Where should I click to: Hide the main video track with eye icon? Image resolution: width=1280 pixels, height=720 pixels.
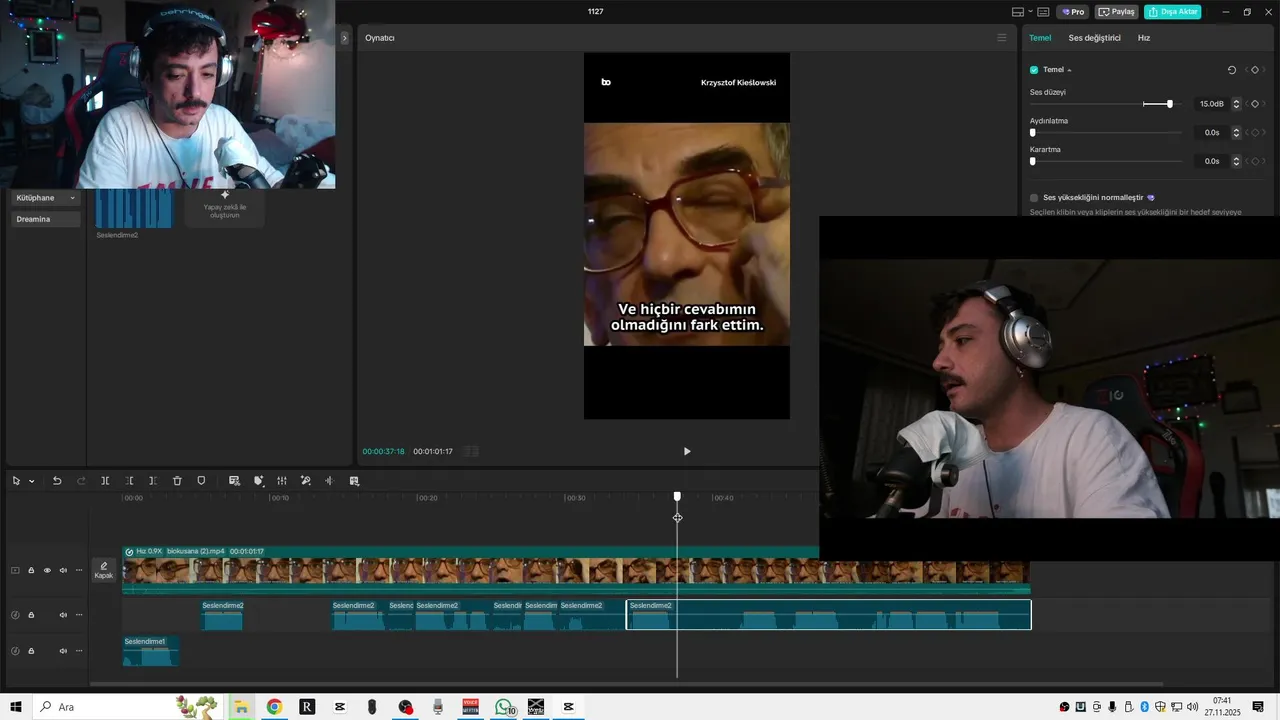(x=47, y=570)
